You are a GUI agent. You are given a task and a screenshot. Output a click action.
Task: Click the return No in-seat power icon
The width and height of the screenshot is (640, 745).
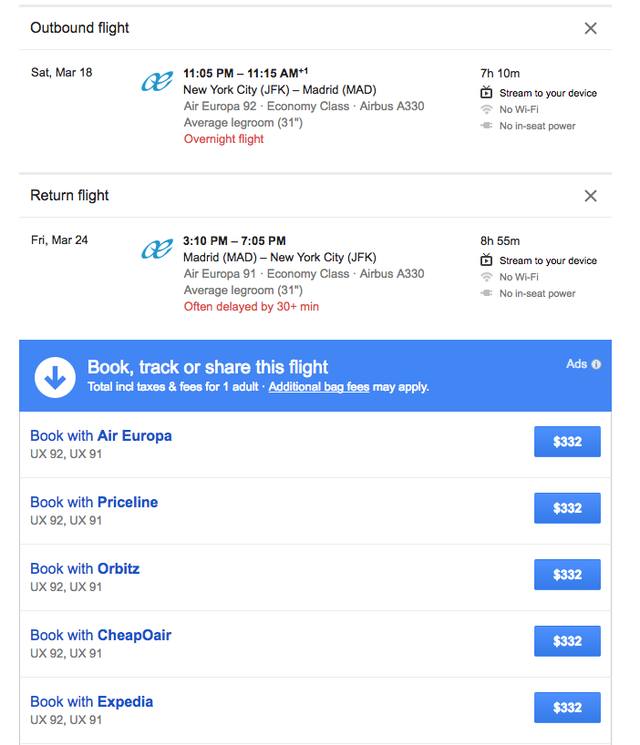coord(487,294)
